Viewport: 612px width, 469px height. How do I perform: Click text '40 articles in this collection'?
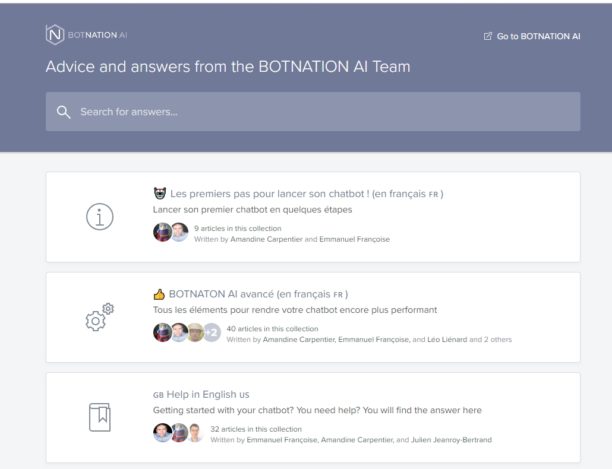[x=272, y=329]
